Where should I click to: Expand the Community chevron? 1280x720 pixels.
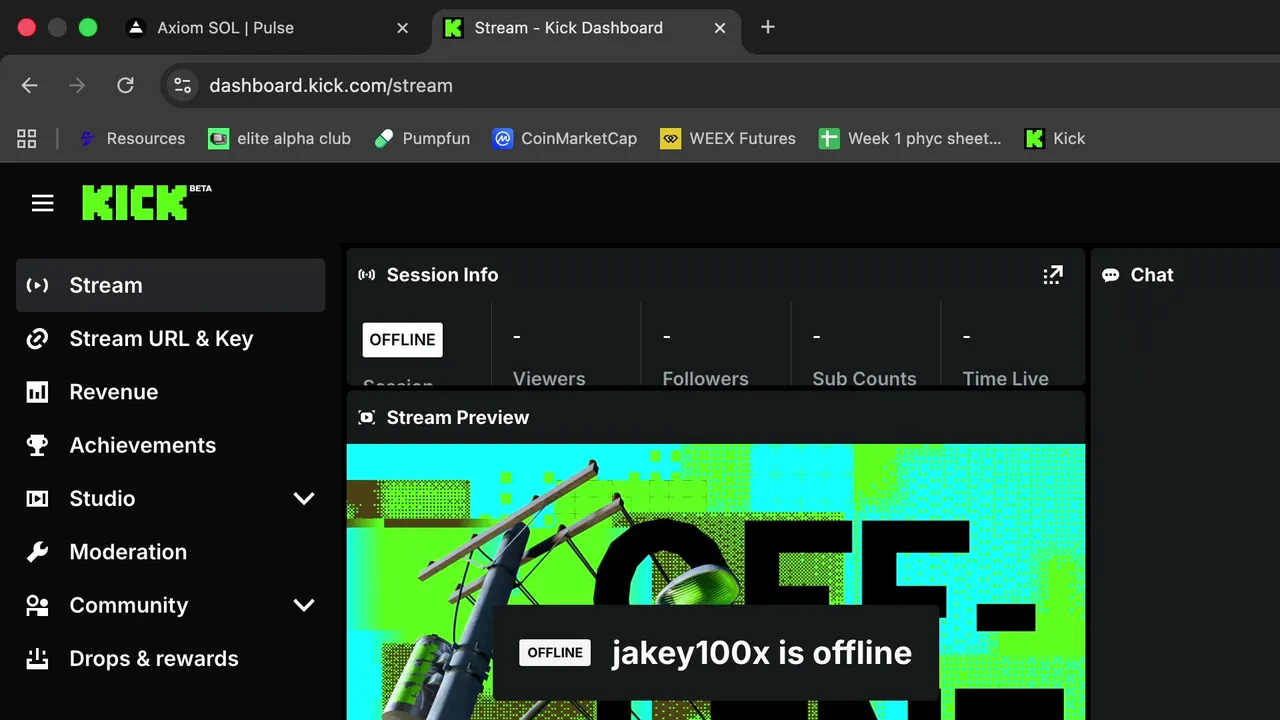point(304,605)
